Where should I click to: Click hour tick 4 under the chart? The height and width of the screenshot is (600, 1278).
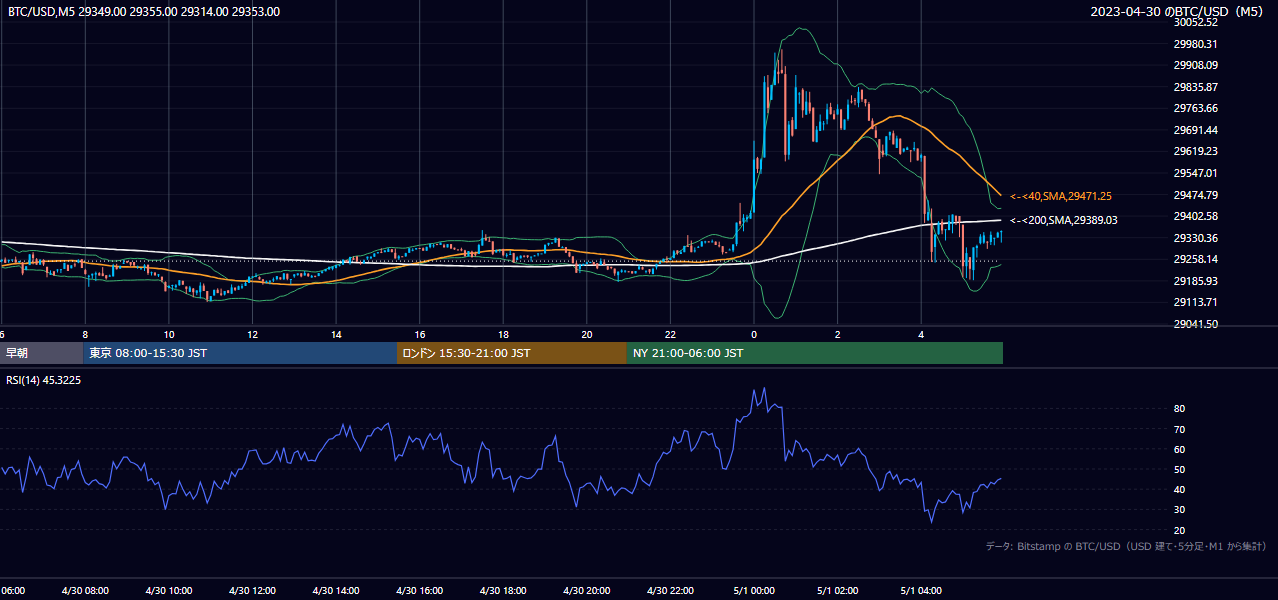[x=920, y=334]
